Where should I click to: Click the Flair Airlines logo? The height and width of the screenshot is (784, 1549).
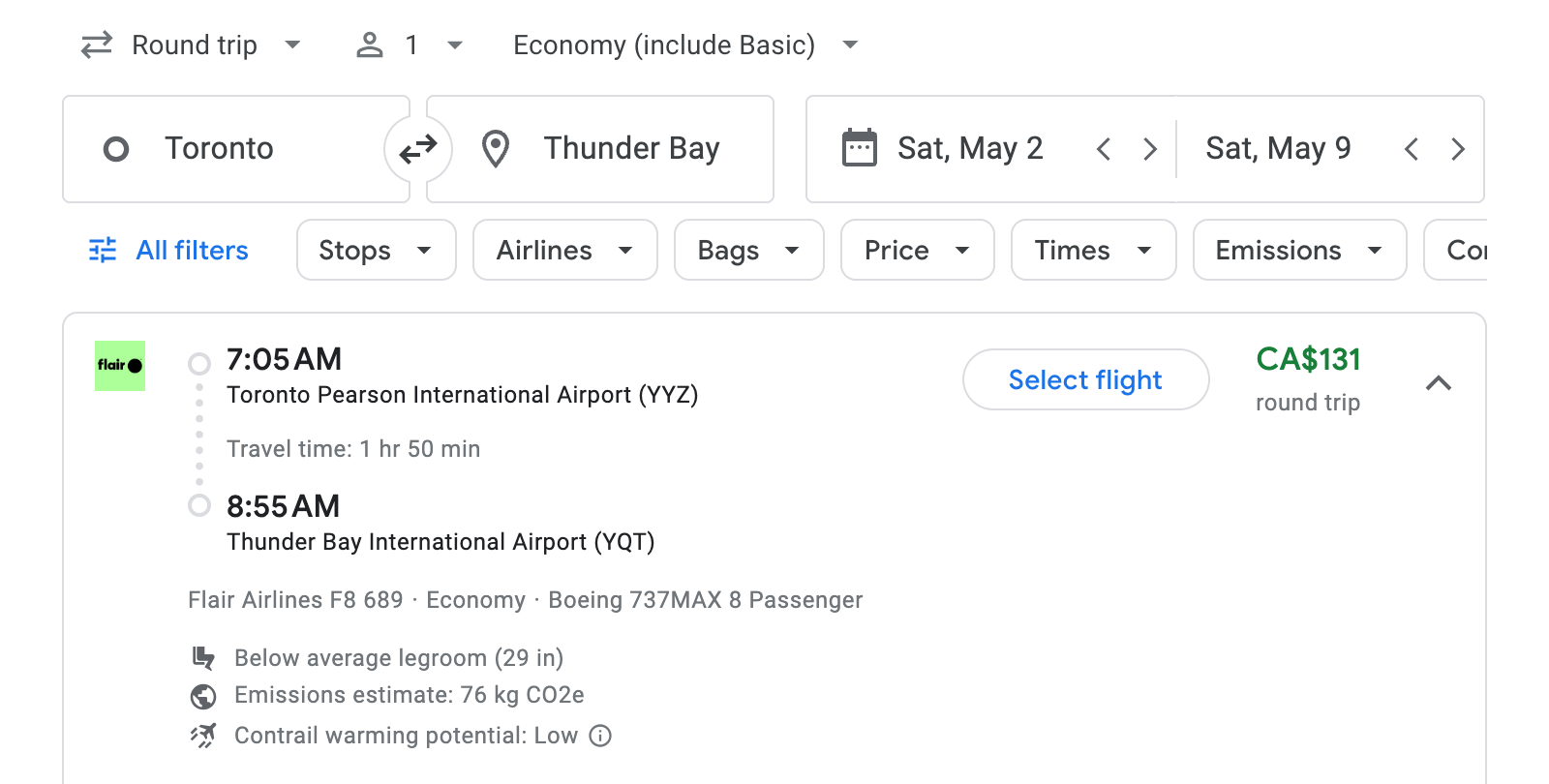[x=119, y=366]
